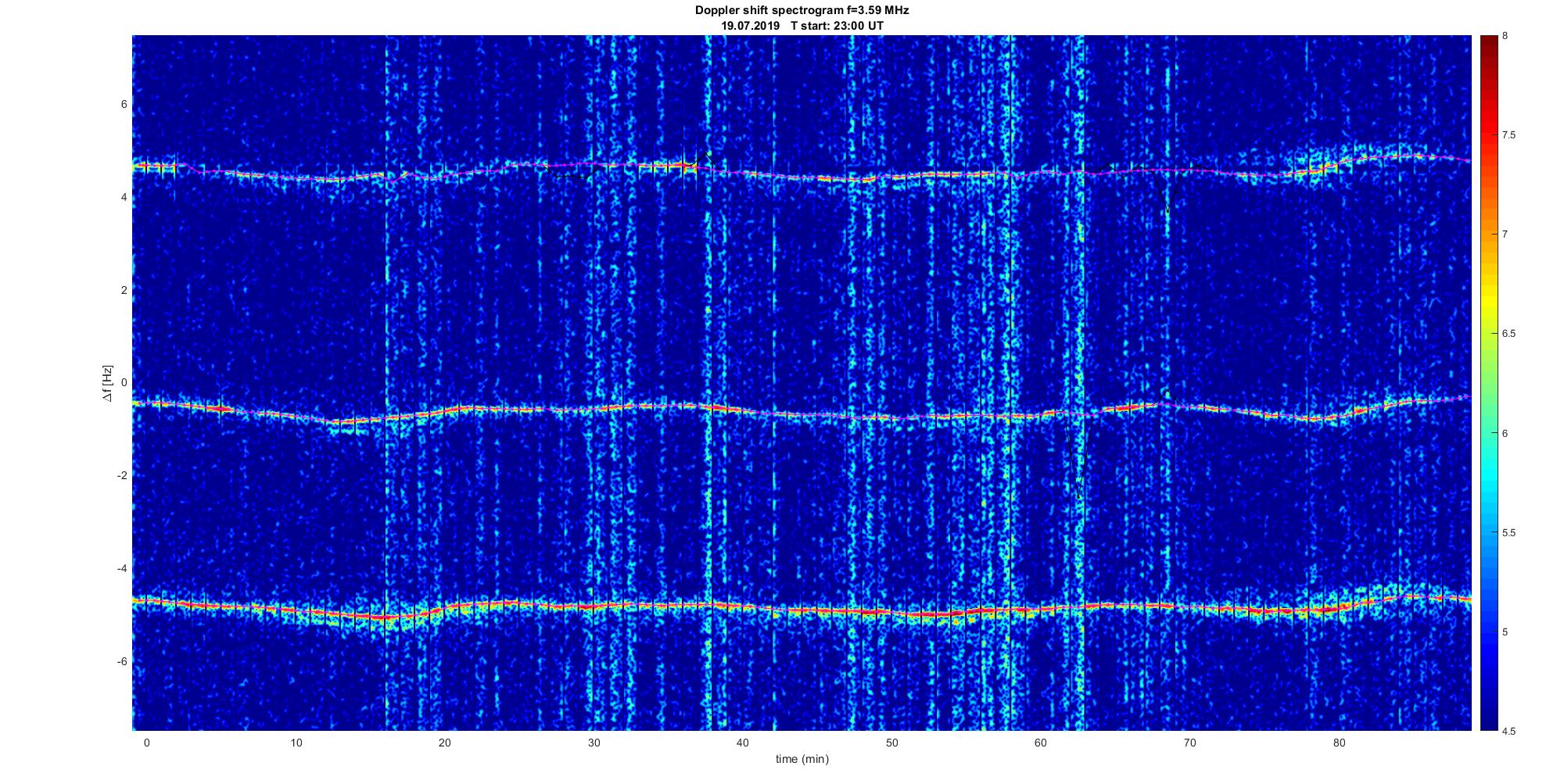1564x784 pixels.
Task: Click colorbar tick label "8"
Action: coord(1505,36)
